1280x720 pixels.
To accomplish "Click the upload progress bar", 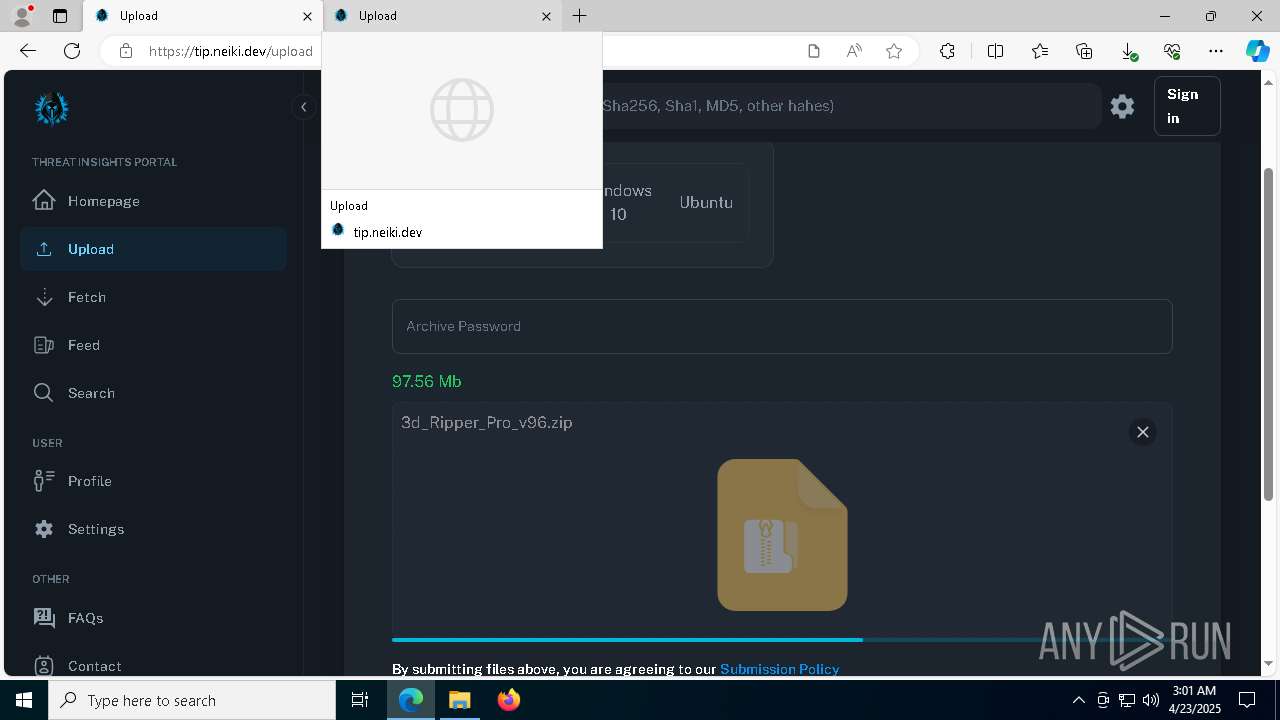I will pyautogui.click(x=782, y=640).
